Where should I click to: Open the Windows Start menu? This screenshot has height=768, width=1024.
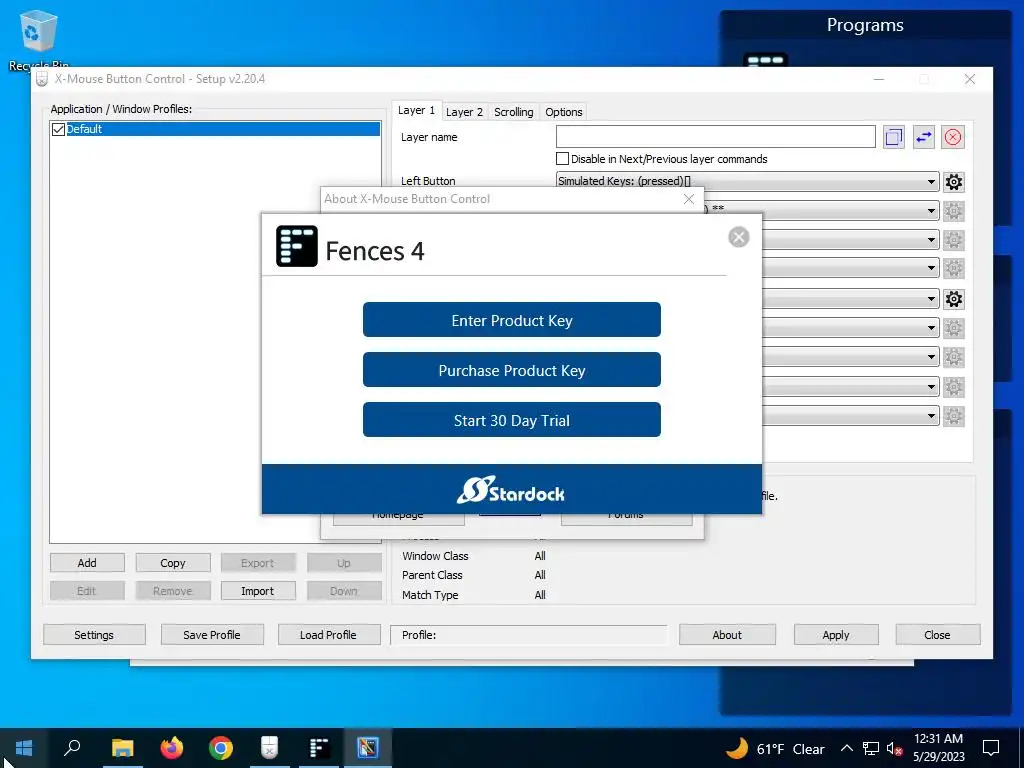pos(24,748)
